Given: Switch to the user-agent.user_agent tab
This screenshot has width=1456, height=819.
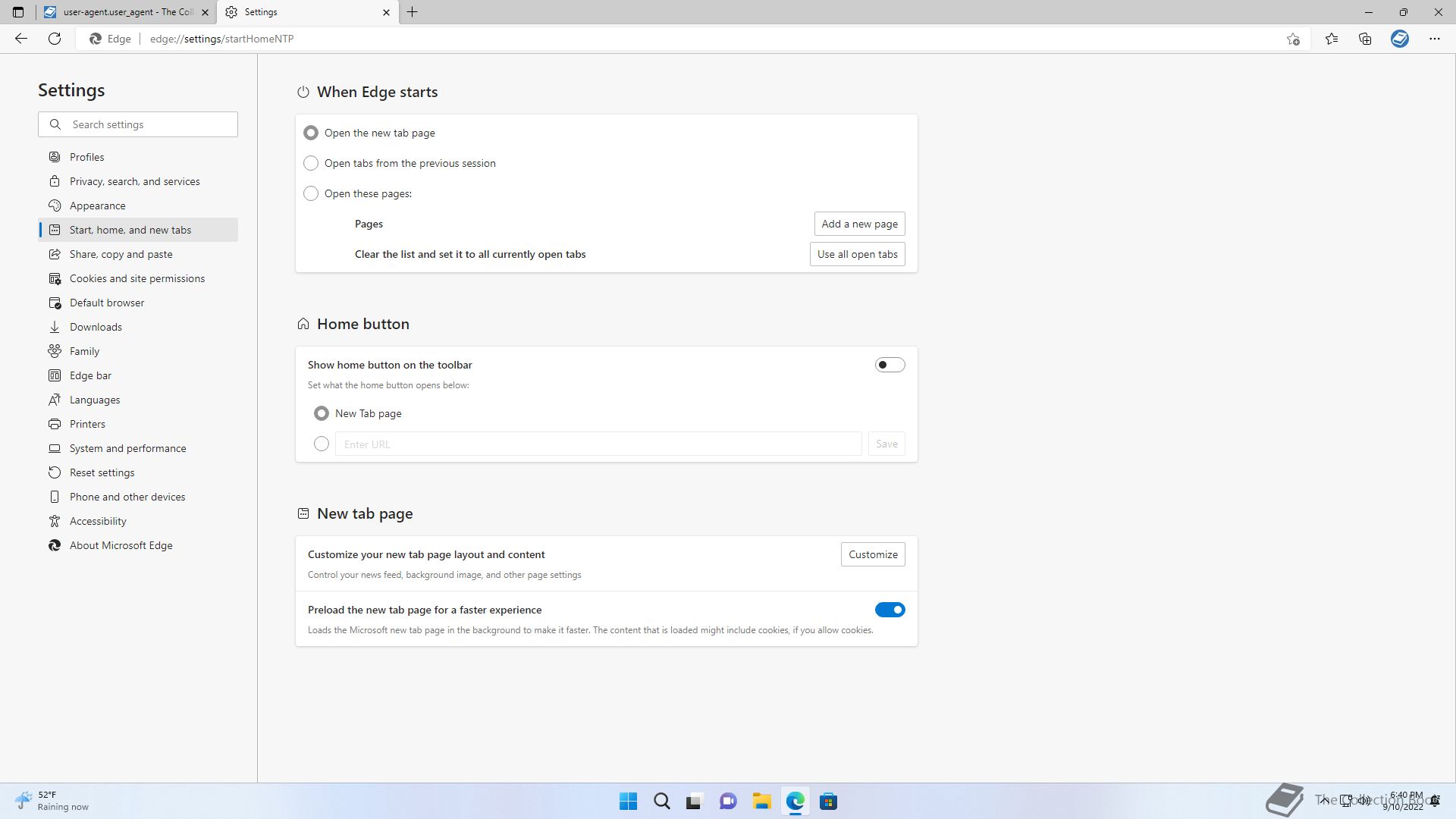Looking at the screenshot, I should click(x=126, y=12).
